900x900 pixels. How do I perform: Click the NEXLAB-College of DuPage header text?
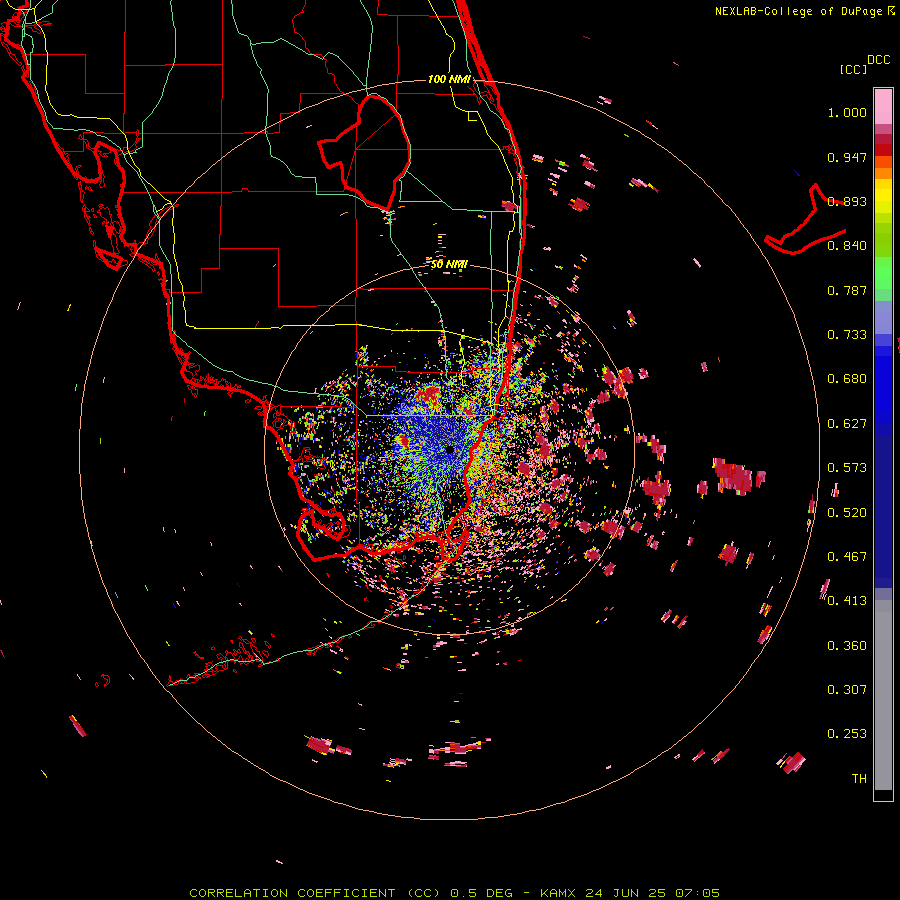coord(798,11)
